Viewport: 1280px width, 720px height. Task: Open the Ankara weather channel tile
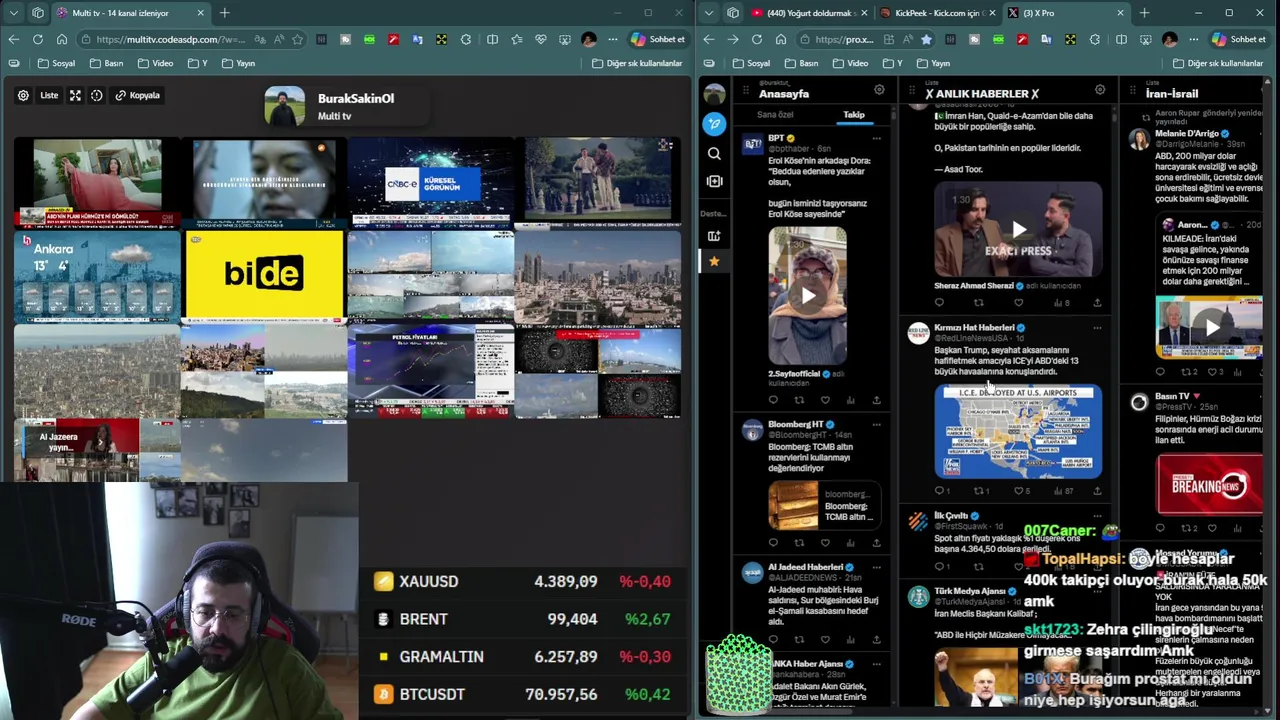[x=97, y=275]
